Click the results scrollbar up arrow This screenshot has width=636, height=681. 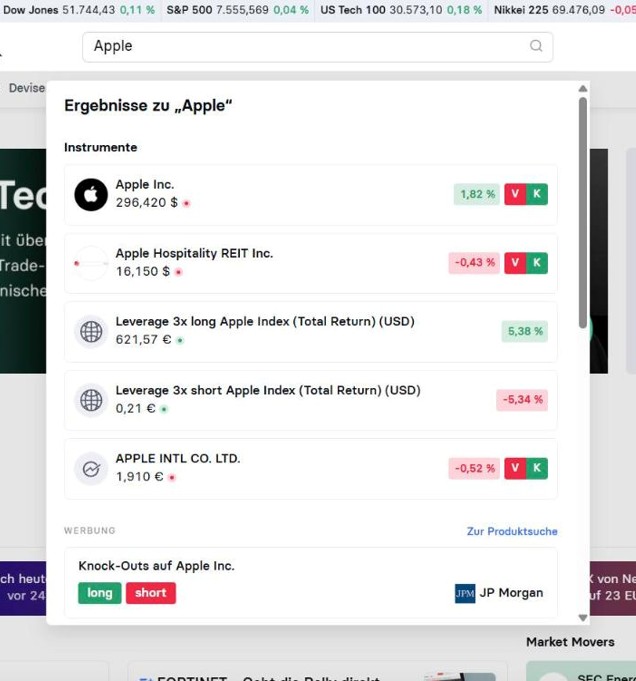point(583,89)
